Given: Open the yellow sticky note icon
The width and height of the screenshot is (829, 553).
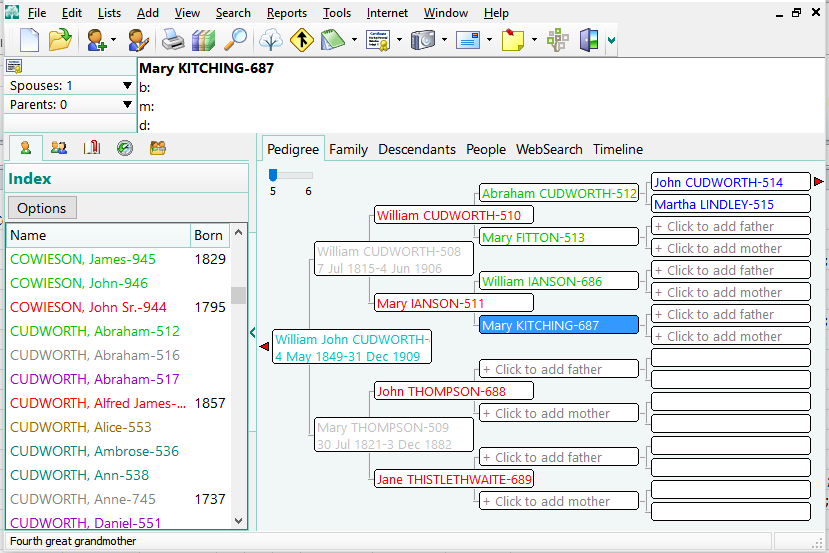Looking at the screenshot, I should (512, 40).
